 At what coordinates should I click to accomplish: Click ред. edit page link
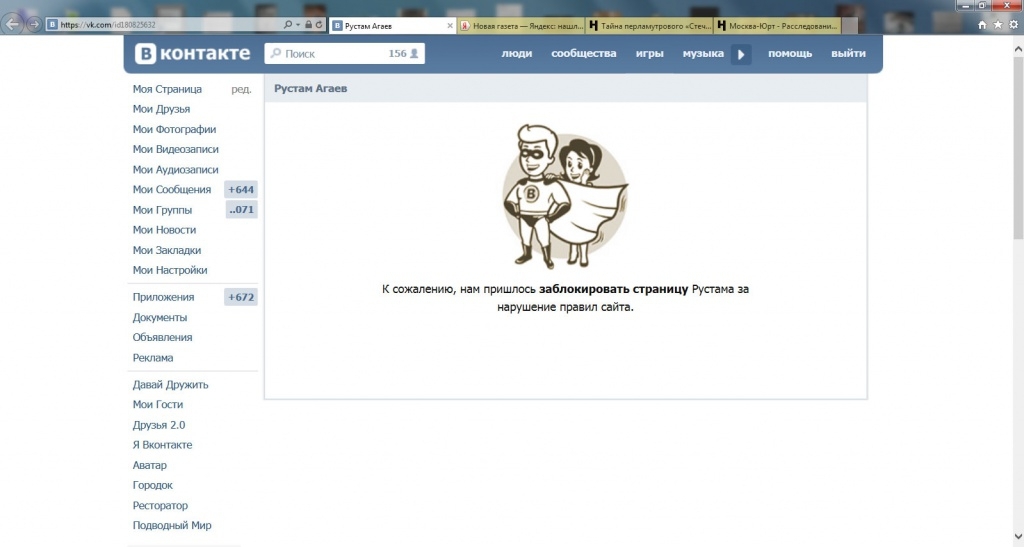coord(241,89)
